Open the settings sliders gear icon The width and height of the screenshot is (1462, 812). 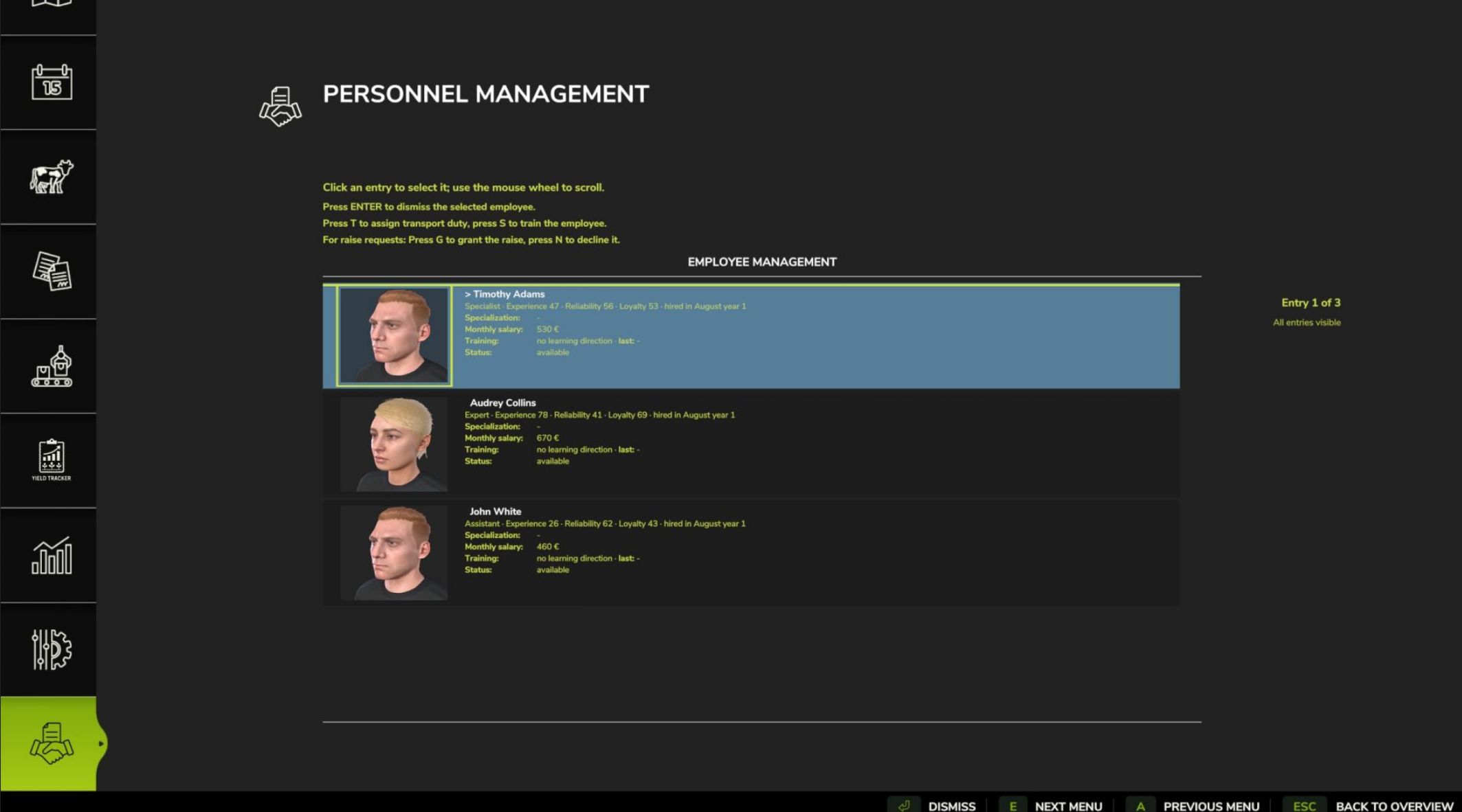pyautogui.click(x=52, y=649)
